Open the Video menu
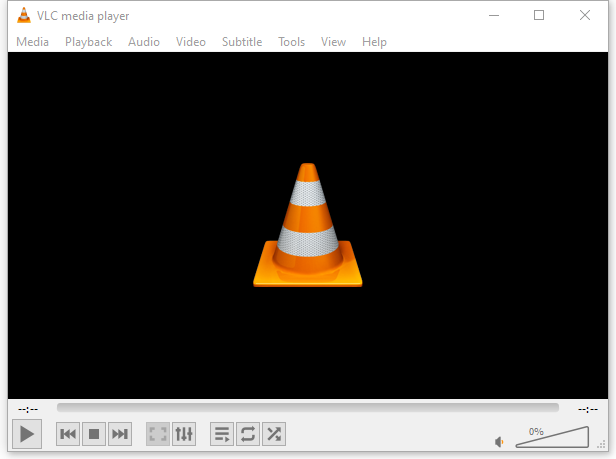 (x=191, y=42)
